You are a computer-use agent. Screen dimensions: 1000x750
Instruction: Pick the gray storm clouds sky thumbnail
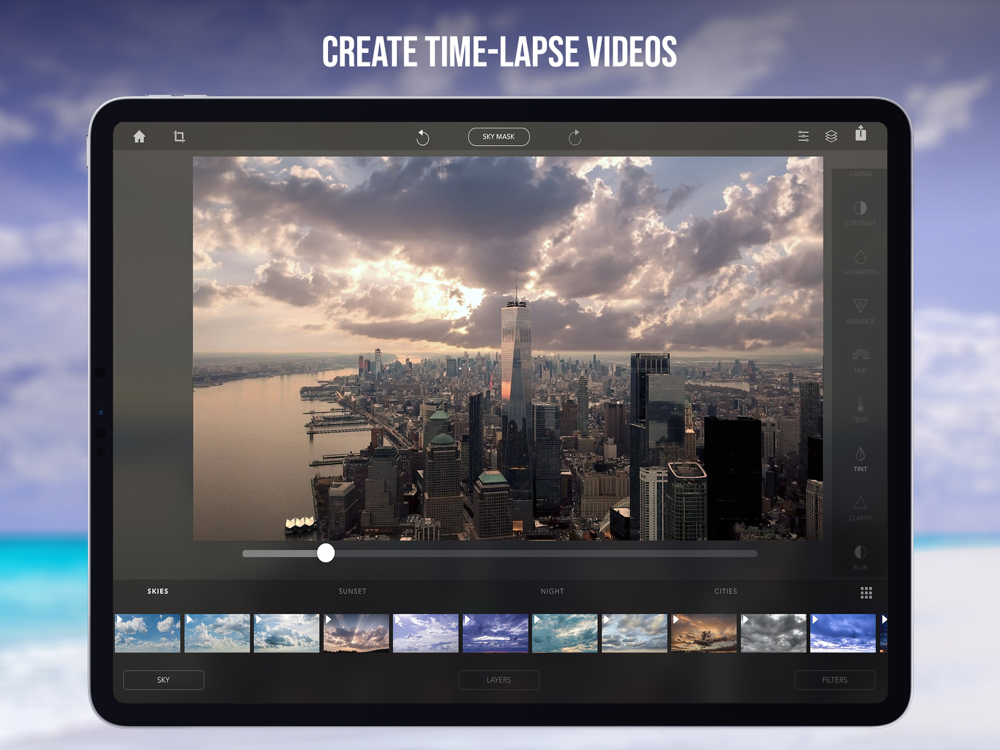pyautogui.click(x=774, y=633)
